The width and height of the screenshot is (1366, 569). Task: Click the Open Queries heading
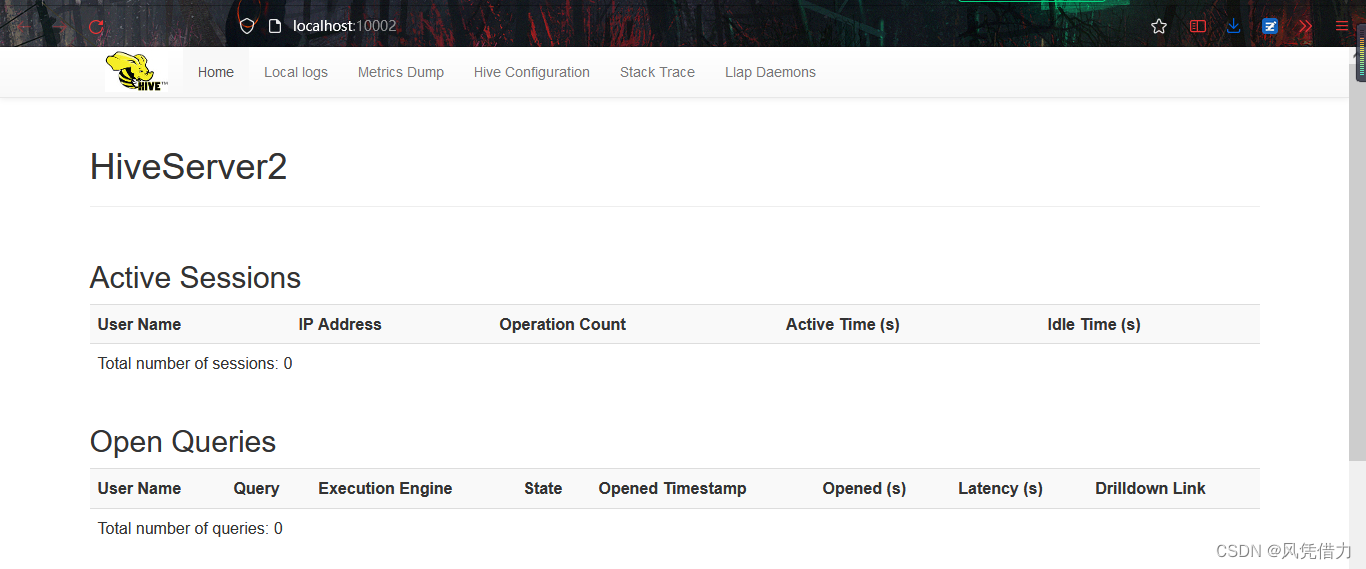click(183, 442)
